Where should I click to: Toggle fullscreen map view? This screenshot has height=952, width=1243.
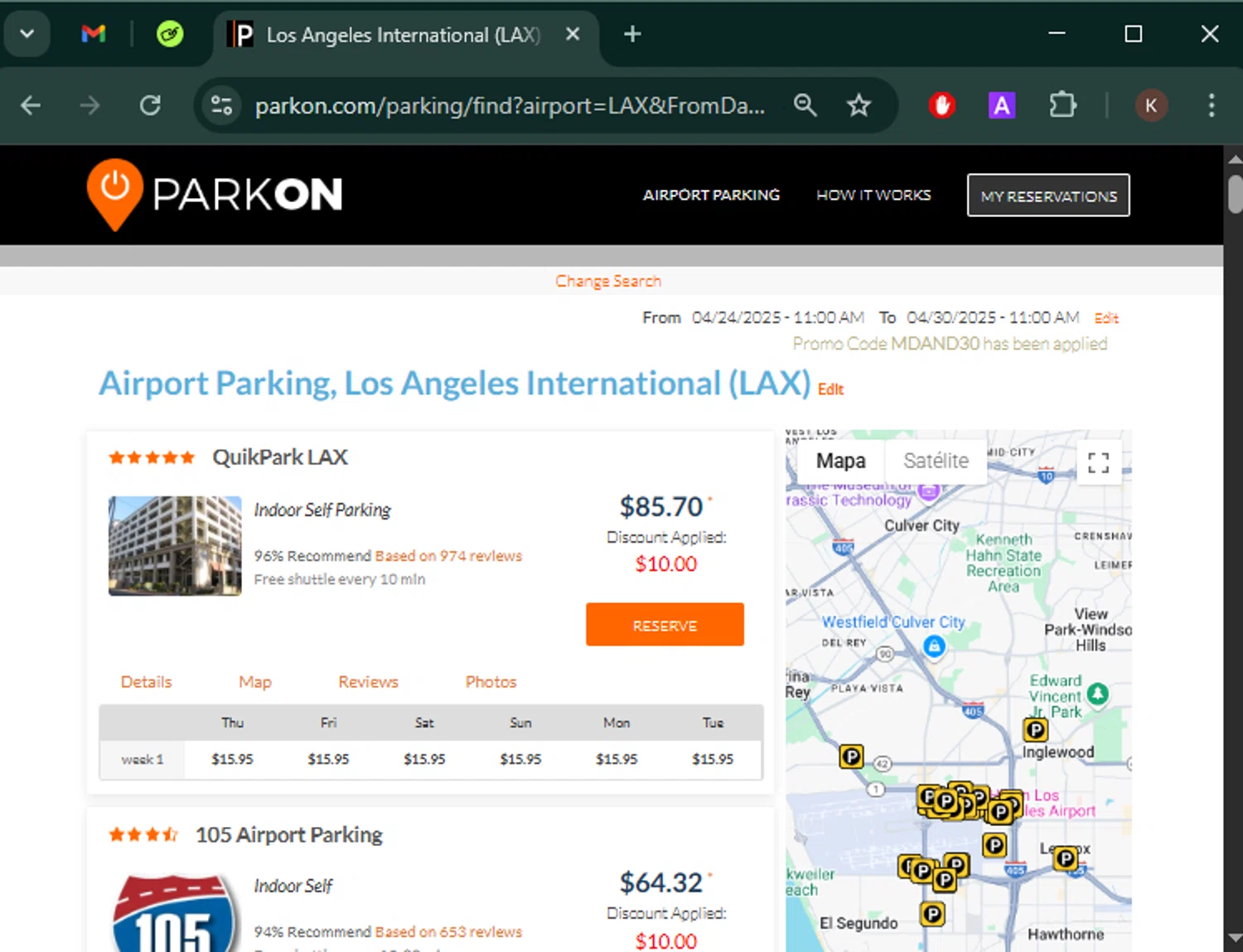(x=1099, y=462)
